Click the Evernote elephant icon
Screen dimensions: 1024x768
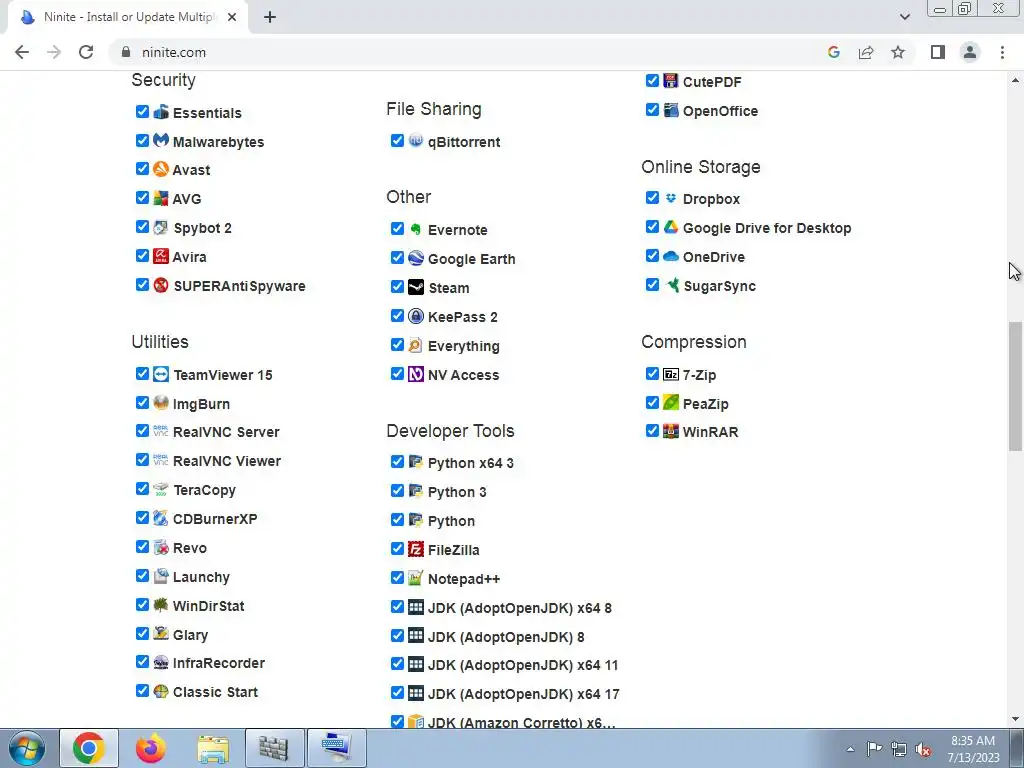416,229
